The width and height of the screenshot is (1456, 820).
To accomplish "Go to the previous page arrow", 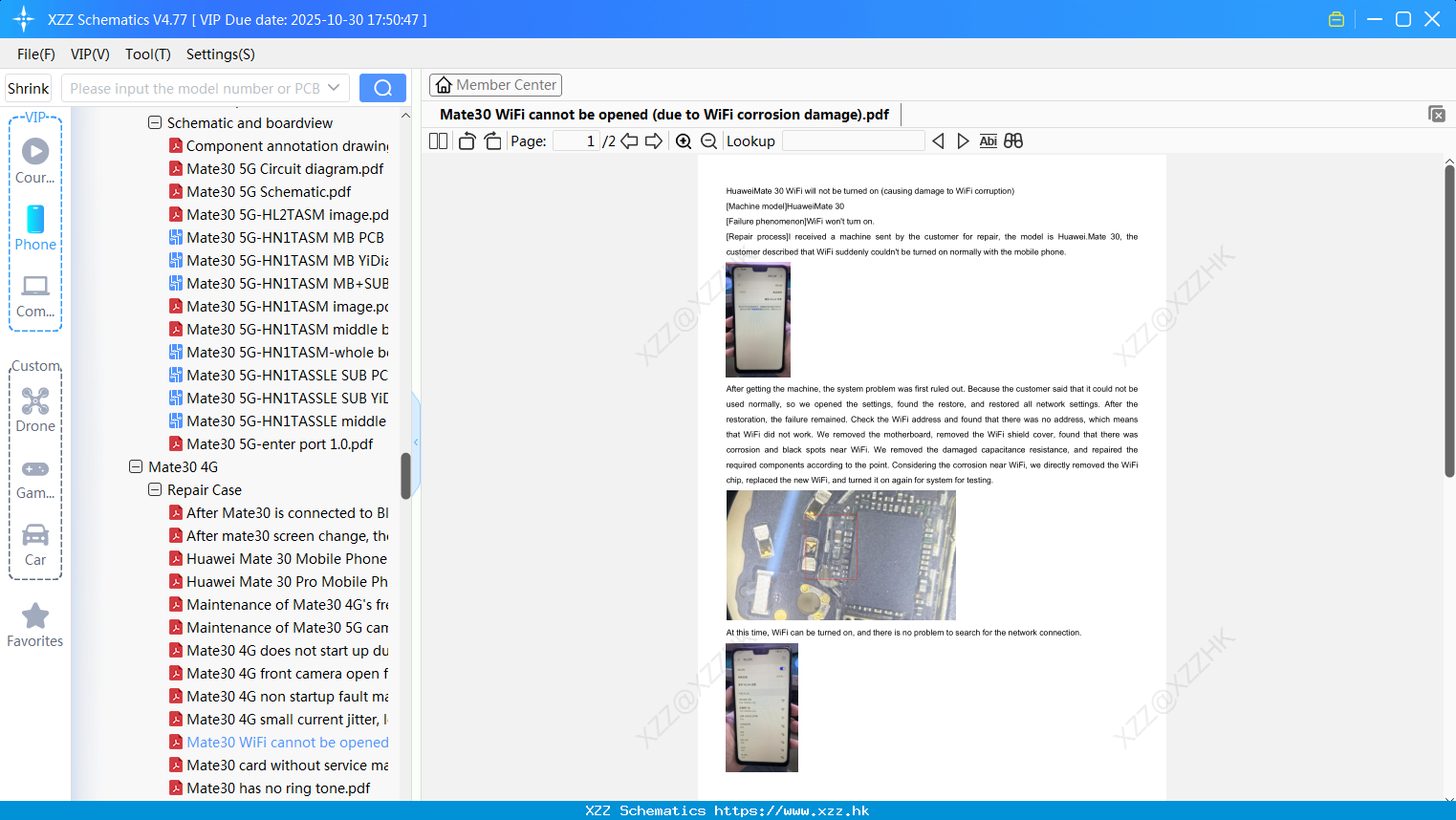I will click(x=629, y=141).
